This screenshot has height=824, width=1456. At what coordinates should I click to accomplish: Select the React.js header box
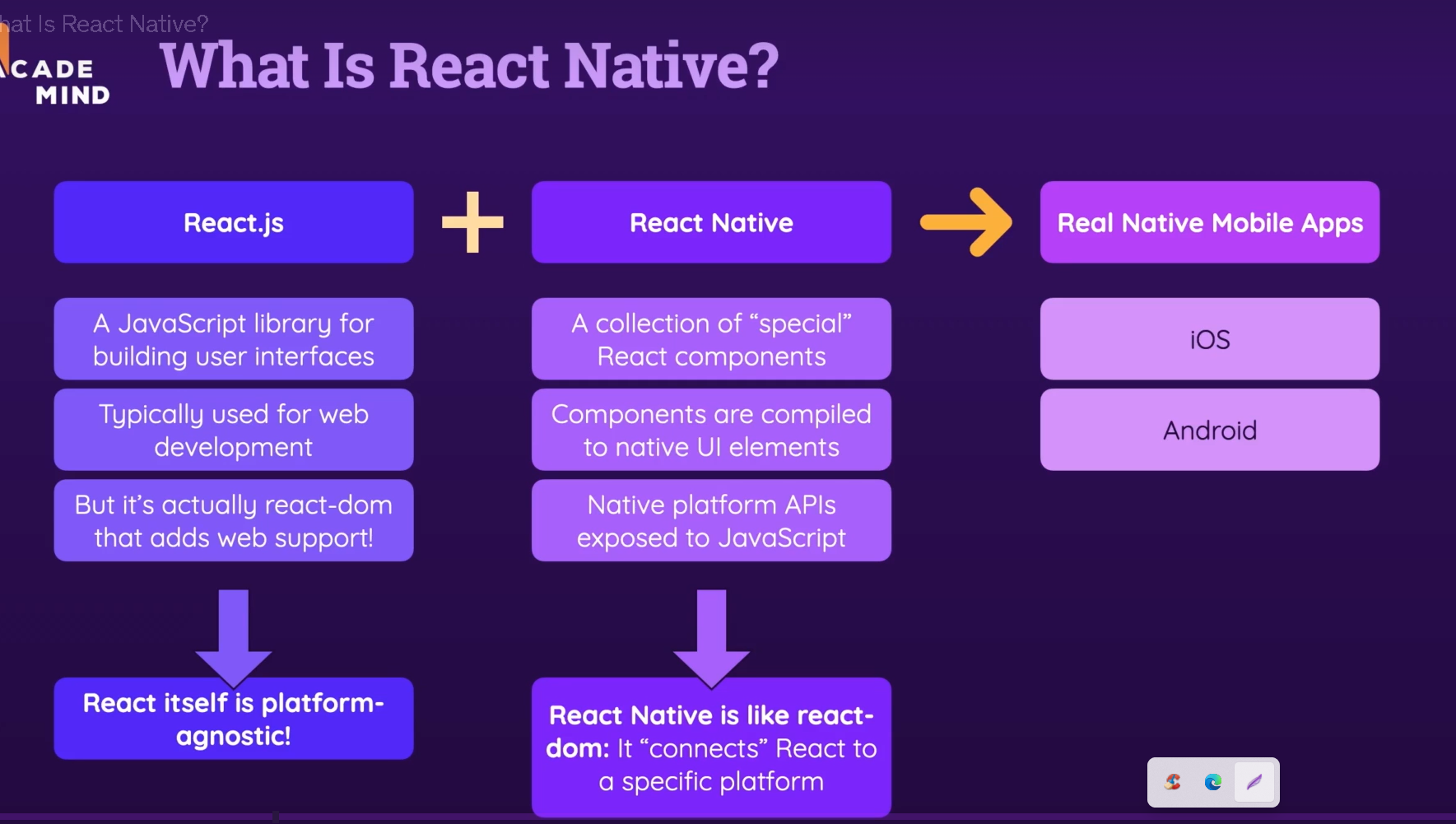tap(234, 222)
